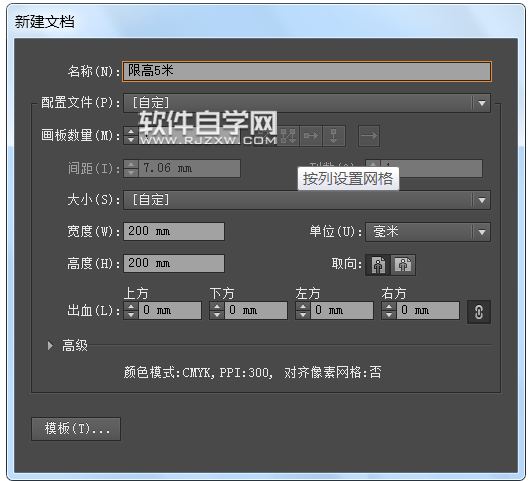Screen dimensions: 532x481
Task: Open the 大小 size dropdown
Action: (x=307, y=200)
